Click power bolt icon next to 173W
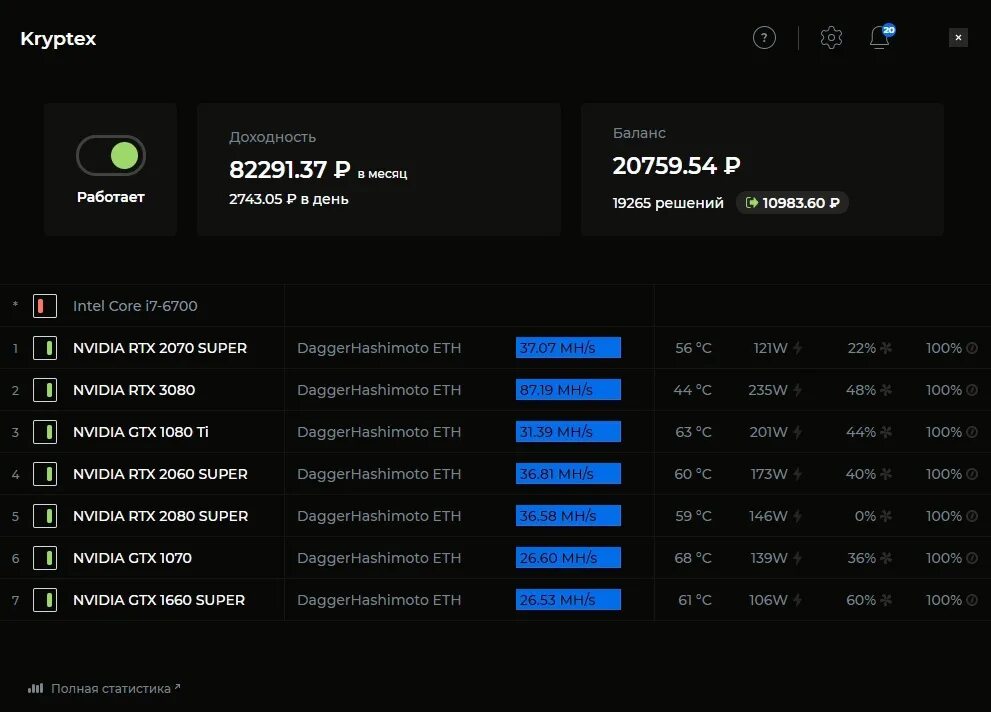The image size is (991, 712). pyautogui.click(x=798, y=474)
